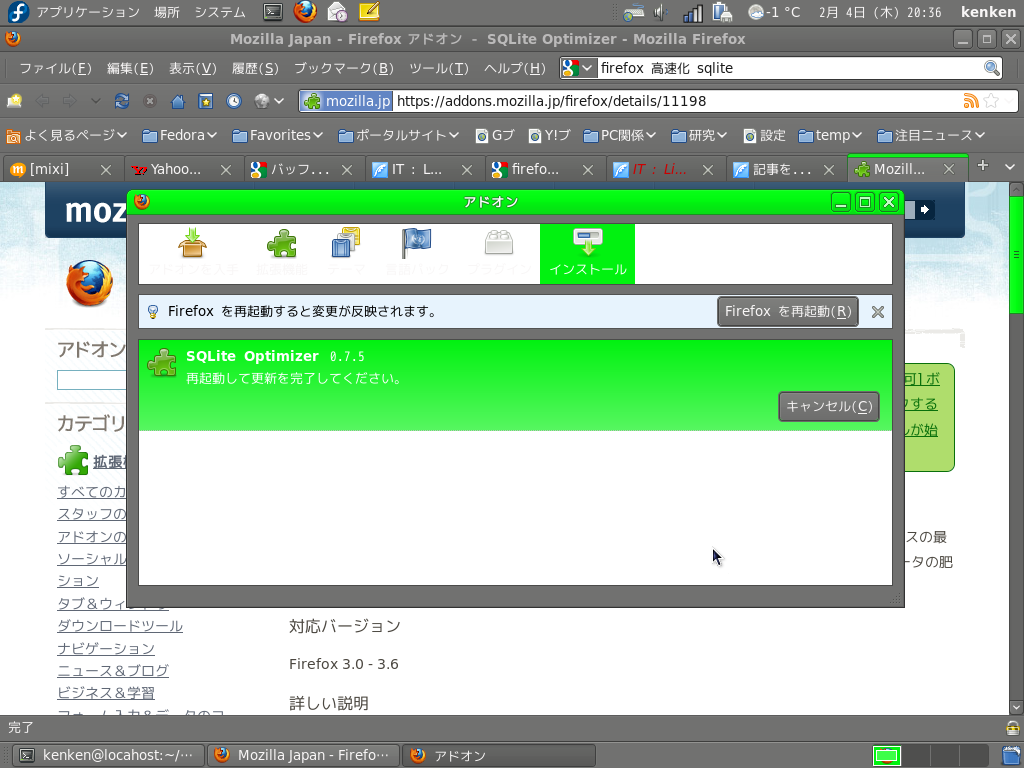Open the テーマ panel icon
This screenshot has height=768, width=1024.
[343, 243]
